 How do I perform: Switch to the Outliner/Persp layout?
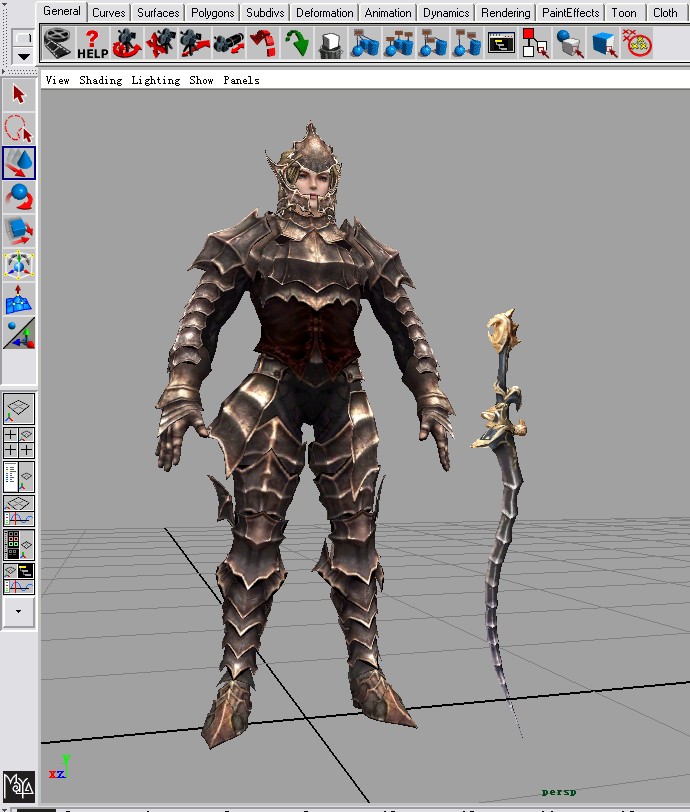coord(19,477)
